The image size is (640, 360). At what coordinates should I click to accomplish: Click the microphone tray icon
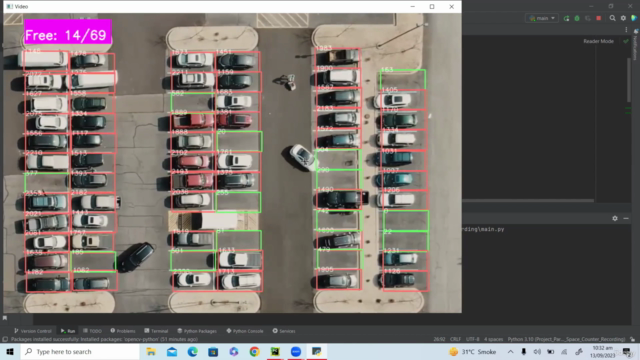[524, 351]
